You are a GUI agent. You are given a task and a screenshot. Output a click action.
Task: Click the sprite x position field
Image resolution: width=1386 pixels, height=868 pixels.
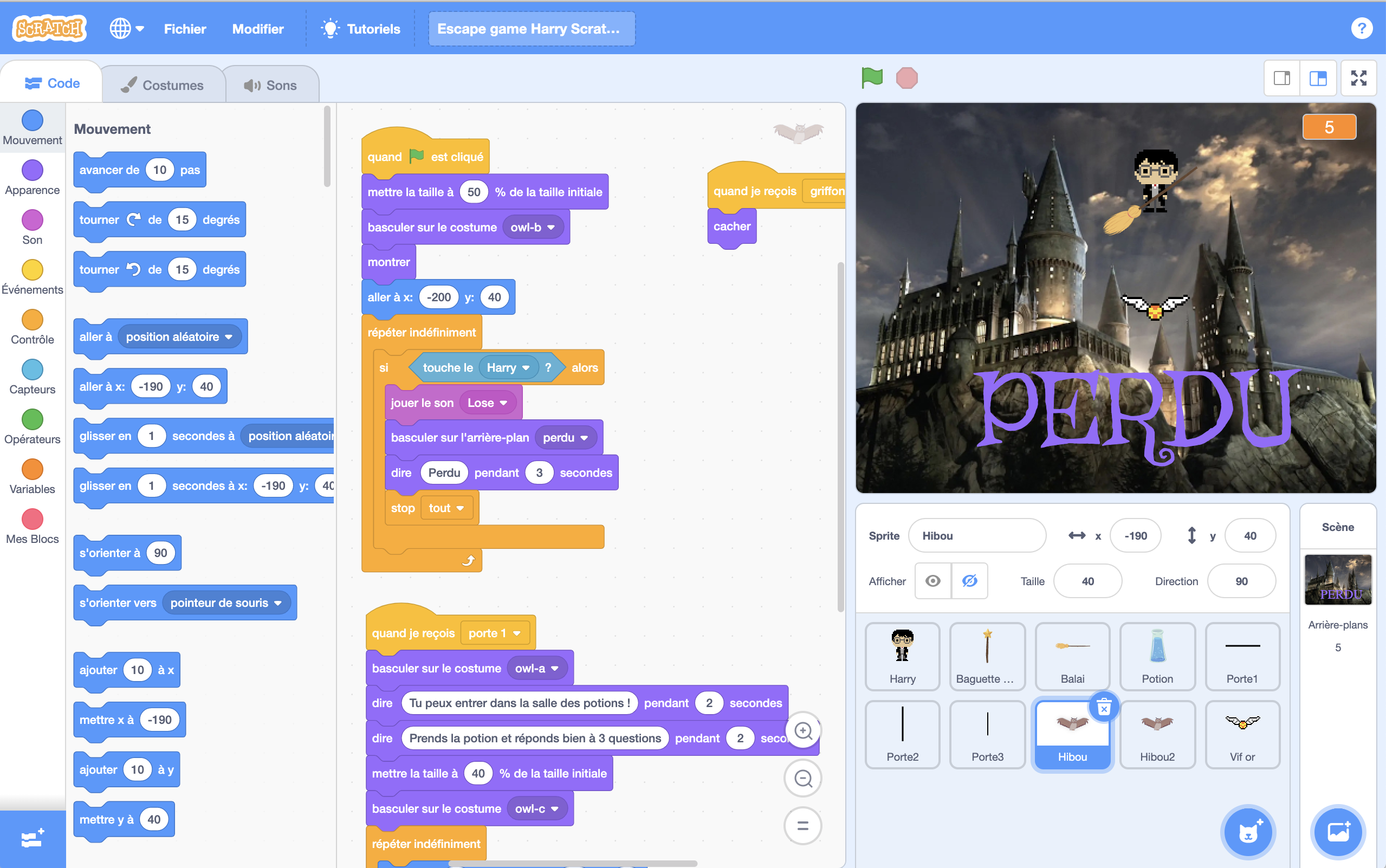(x=1135, y=536)
